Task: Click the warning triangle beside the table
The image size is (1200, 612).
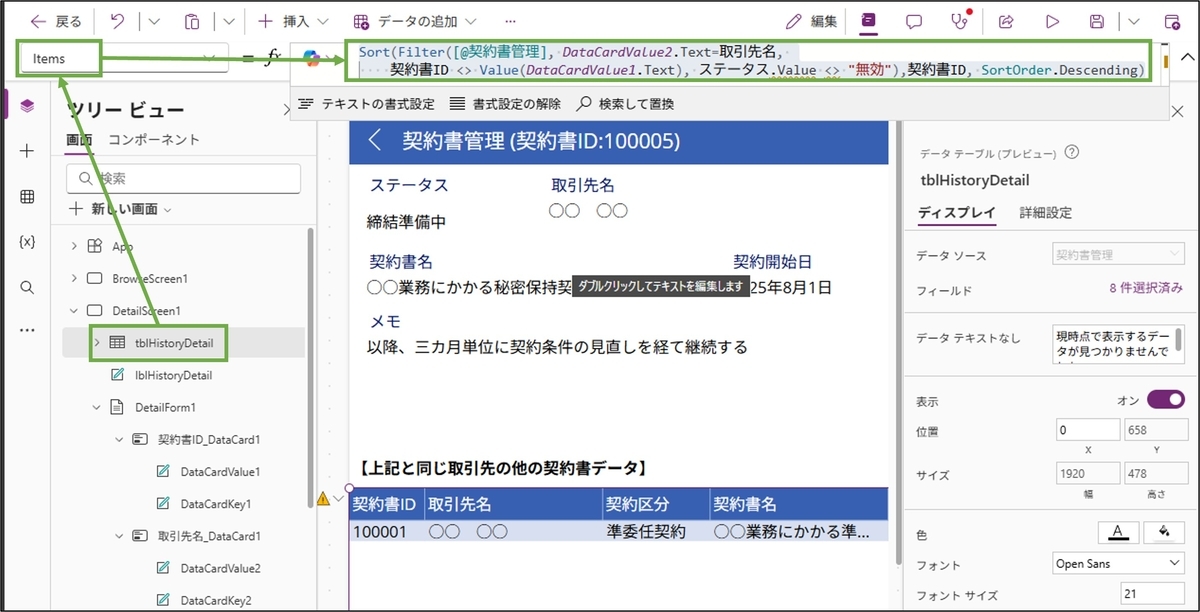Action: click(x=323, y=497)
